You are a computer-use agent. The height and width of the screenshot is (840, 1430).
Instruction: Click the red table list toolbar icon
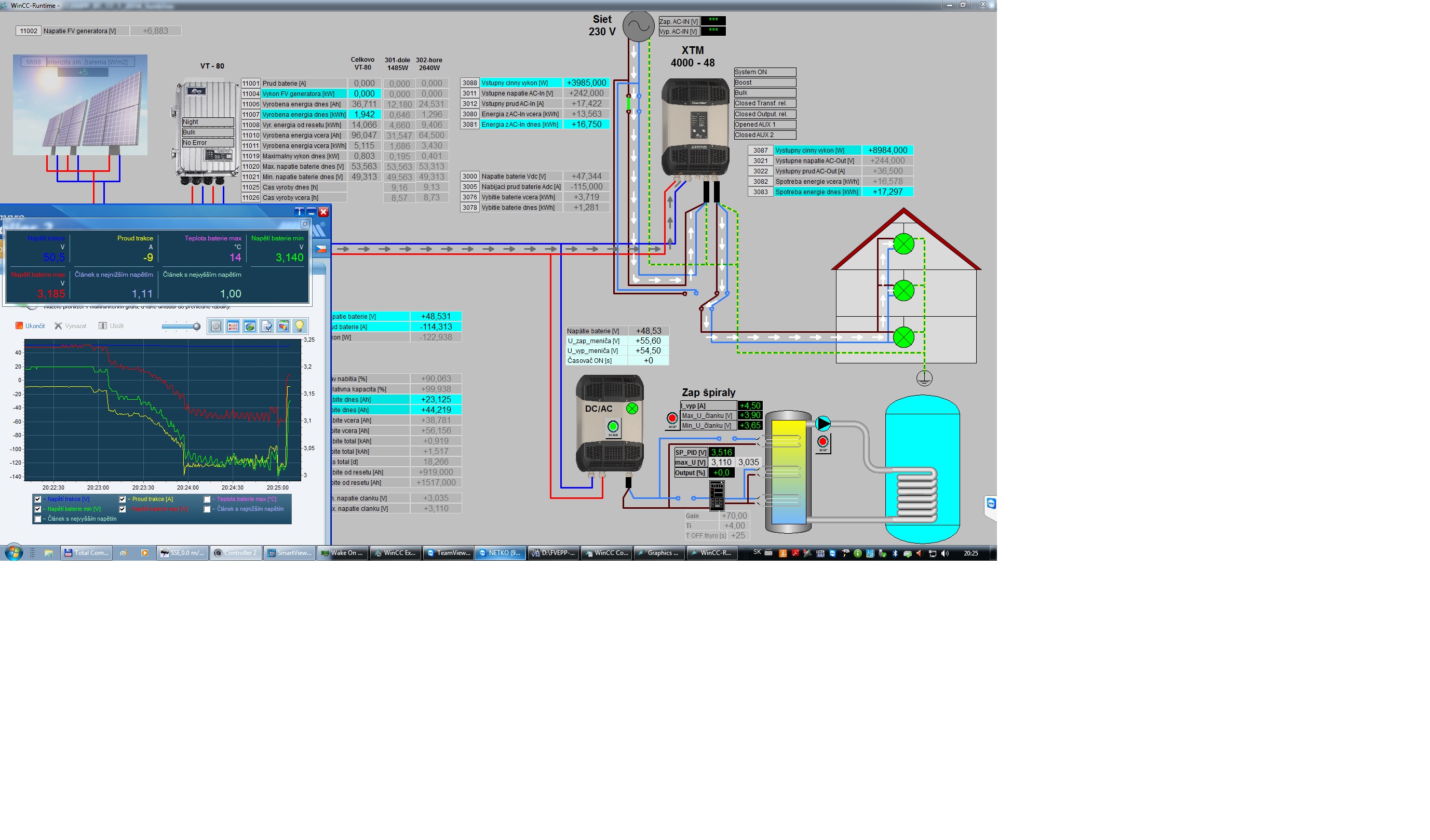pos(233,326)
